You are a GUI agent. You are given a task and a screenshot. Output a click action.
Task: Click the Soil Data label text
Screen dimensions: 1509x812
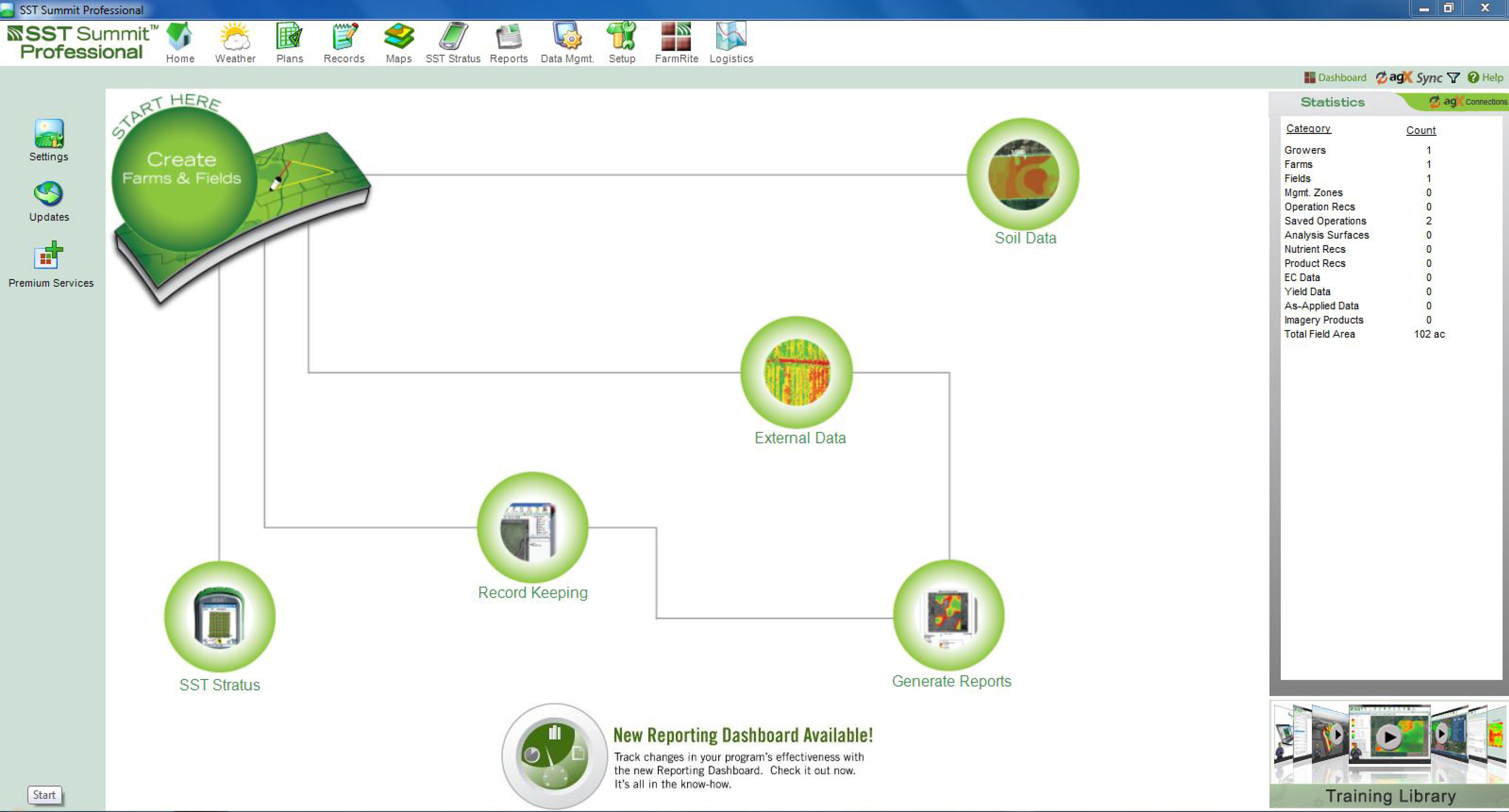[x=1025, y=238]
